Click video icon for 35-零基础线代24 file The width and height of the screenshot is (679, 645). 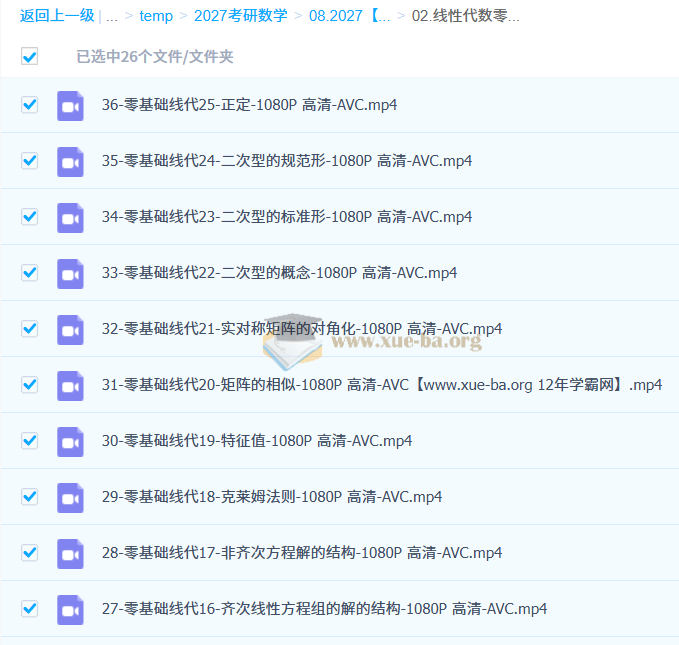point(69,161)
